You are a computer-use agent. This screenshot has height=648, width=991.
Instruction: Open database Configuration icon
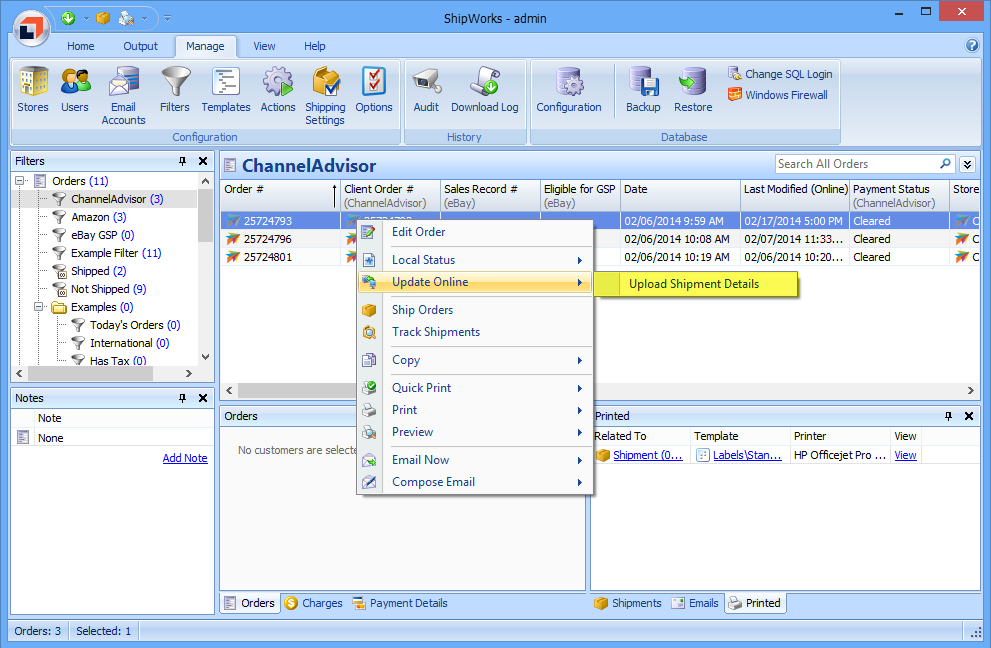569,90
